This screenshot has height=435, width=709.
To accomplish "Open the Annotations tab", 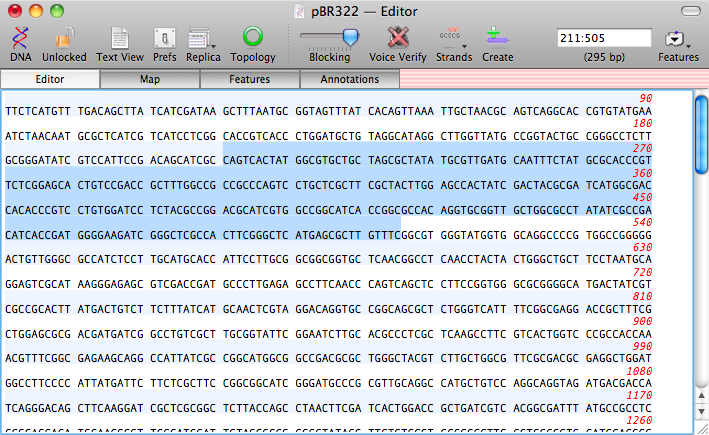I will point(349,78).
